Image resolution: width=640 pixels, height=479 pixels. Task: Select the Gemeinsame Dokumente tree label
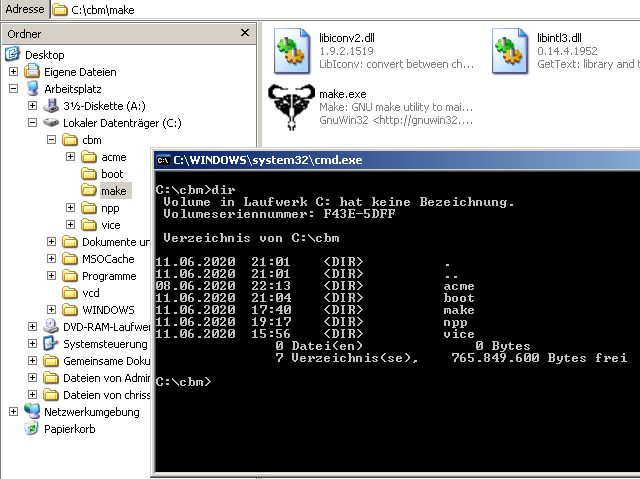pos(107,361)
